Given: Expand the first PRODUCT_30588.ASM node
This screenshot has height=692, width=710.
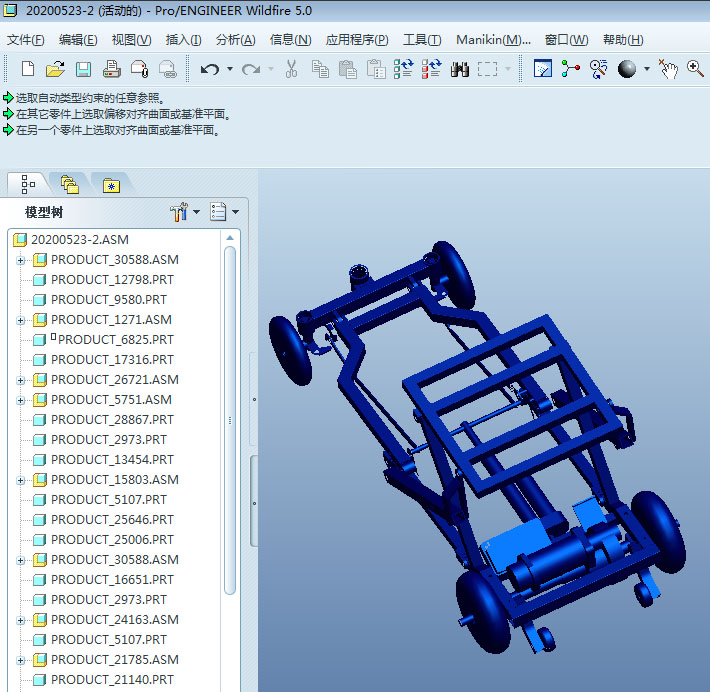Looking at the screenshot, I should (20, 260).
